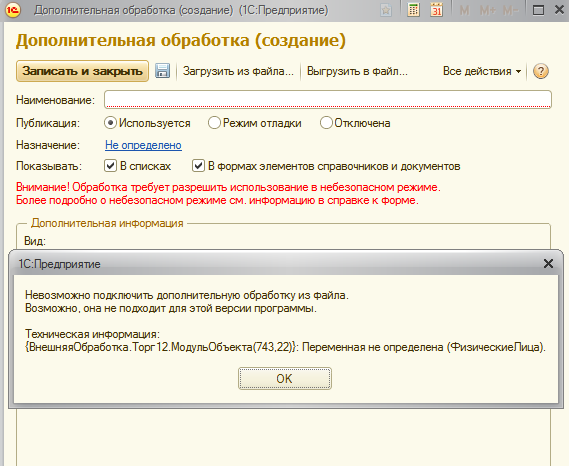569x466 pixels.
Task: Click the 1C application logo icon
Action: click(x=13, y=10)
